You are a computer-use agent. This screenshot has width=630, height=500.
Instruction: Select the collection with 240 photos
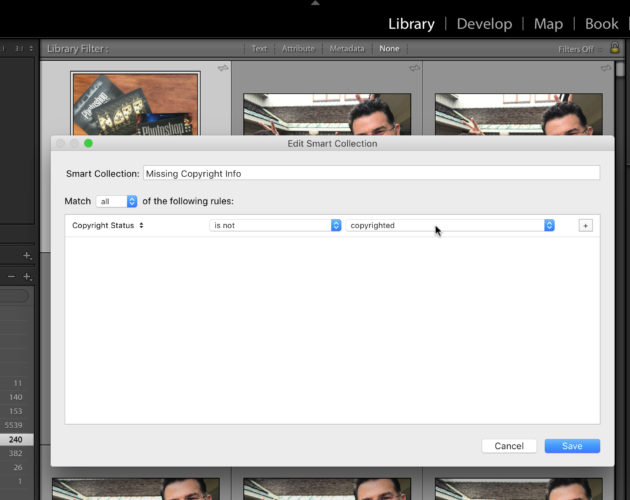[17, 439]
